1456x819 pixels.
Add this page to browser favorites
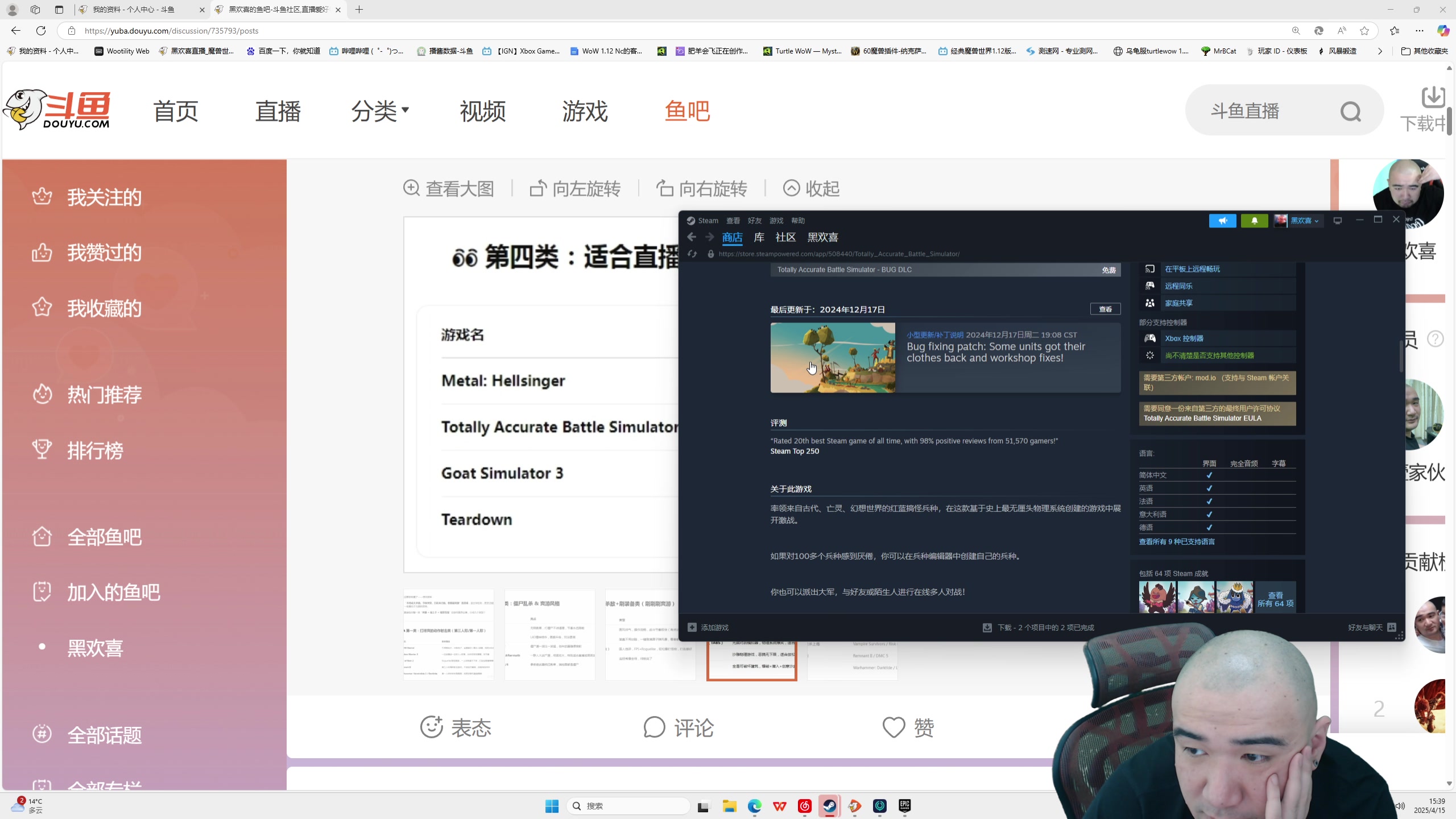click(1364, 31)
